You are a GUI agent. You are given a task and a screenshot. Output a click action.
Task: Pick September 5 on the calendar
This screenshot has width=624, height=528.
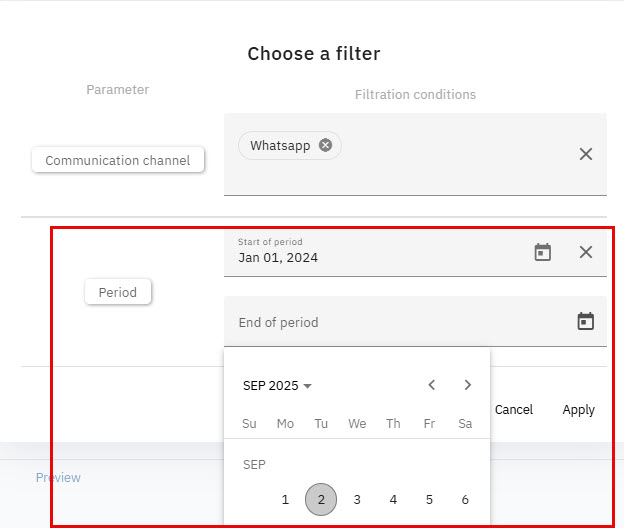tap(429, 499)
